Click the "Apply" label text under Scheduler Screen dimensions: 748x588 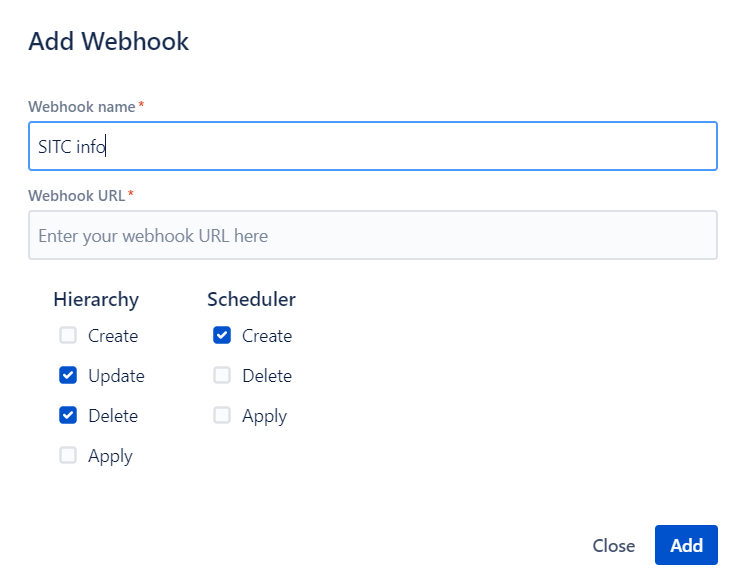(x=264, y=416)
